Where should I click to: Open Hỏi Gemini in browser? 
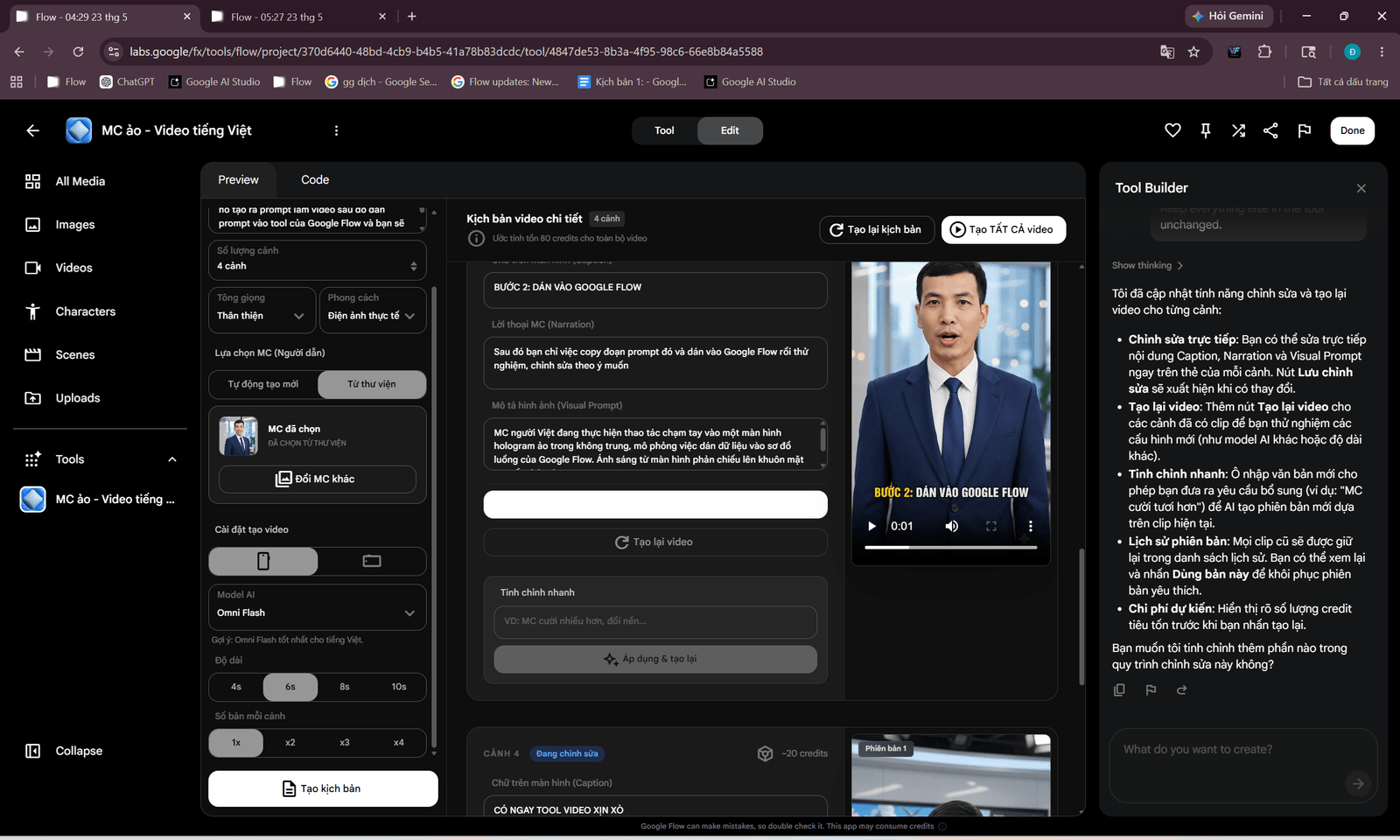pos(1227,16)
